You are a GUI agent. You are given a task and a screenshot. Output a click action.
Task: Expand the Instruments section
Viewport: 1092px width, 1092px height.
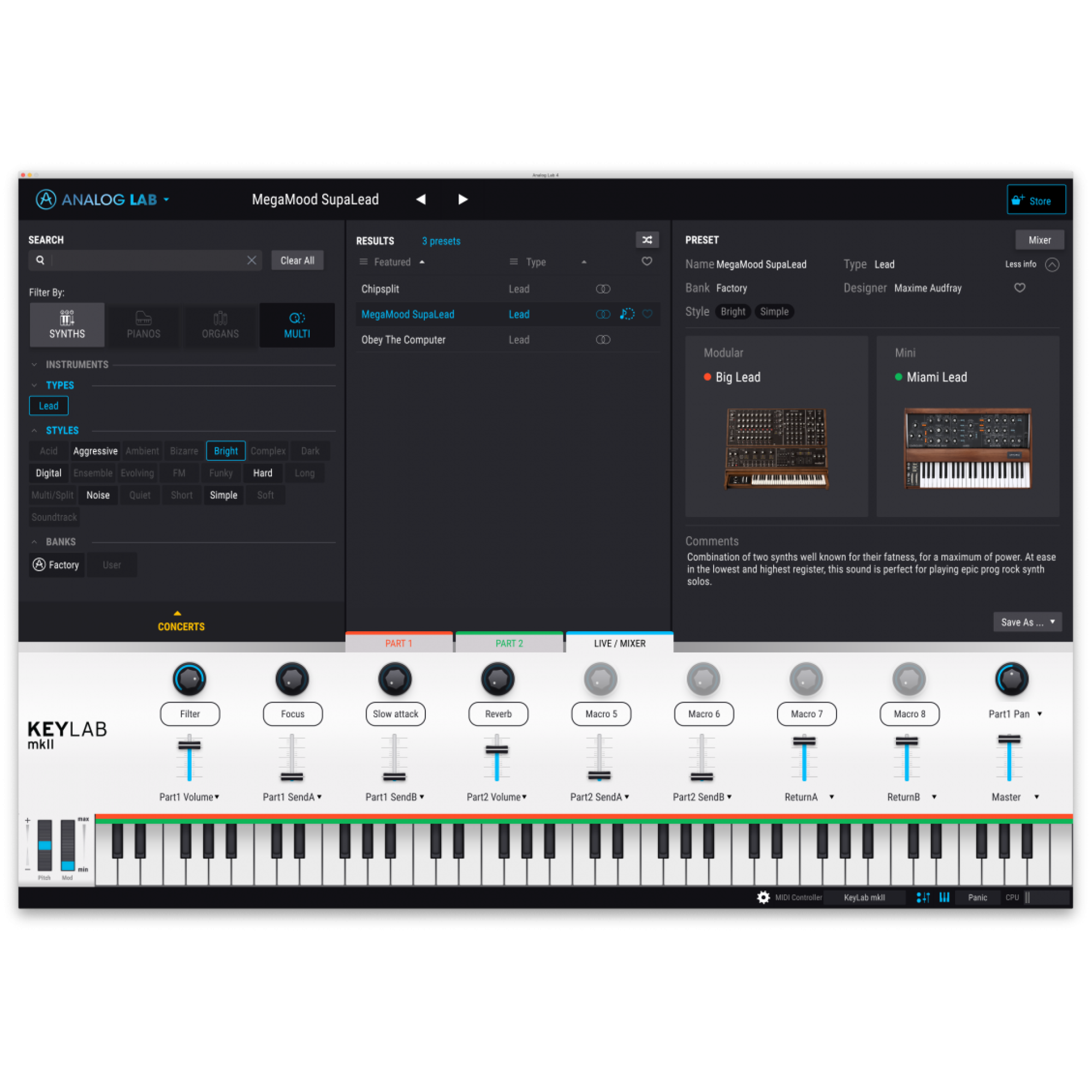pos(76,365)
